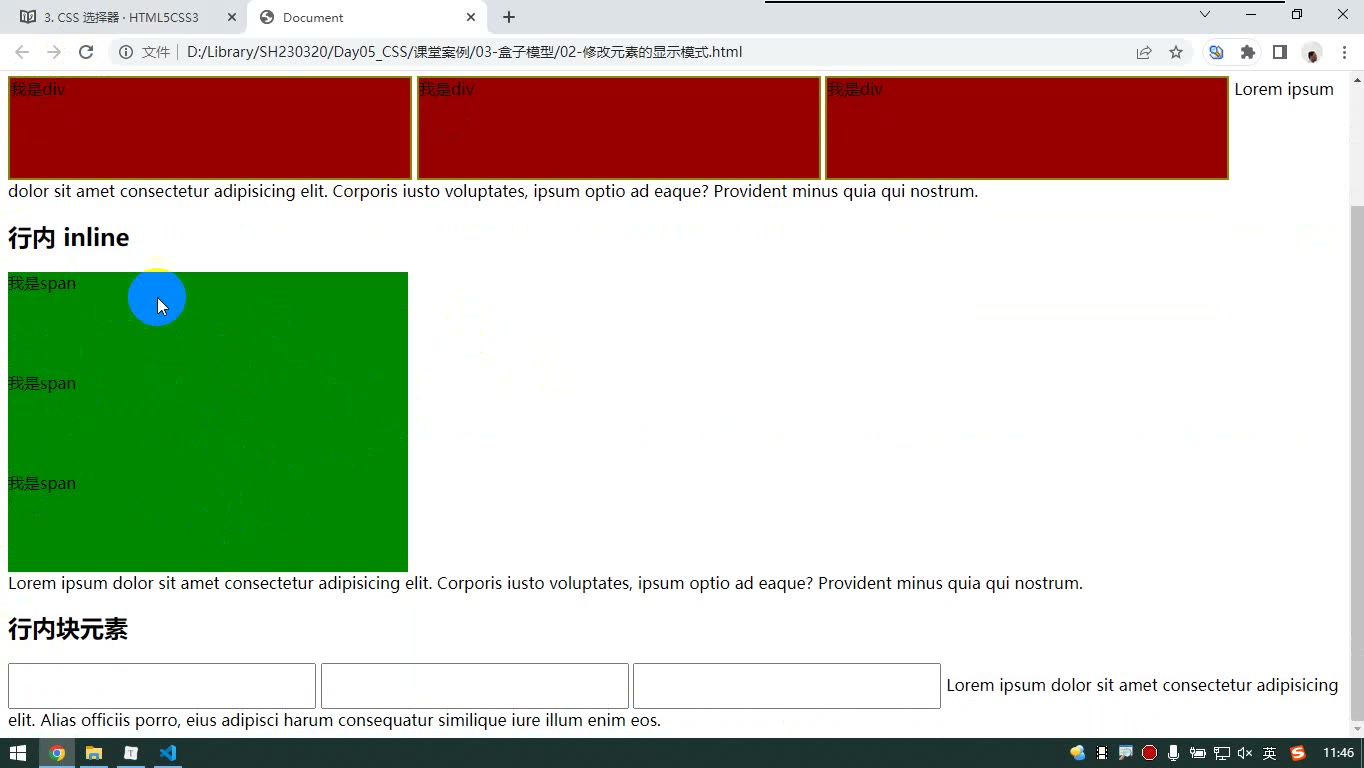Click the red record tray icon
This screenshot has height=768, width=1364.
tap(1150, 753)
